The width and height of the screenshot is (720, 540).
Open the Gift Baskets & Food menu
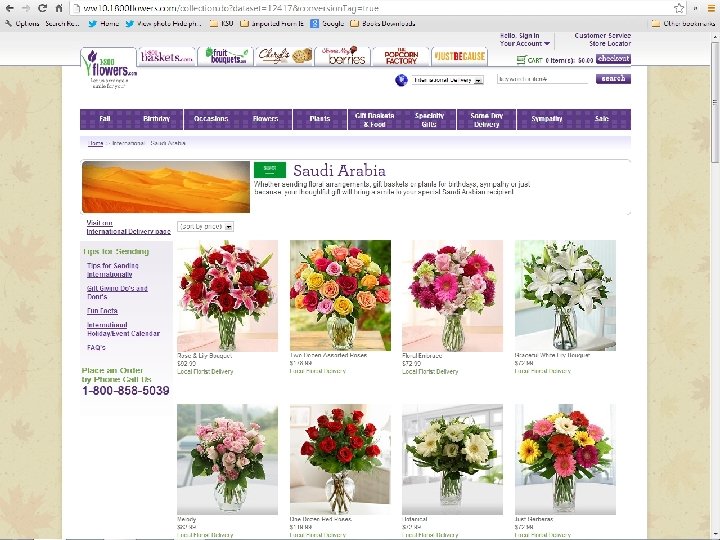click(375, 119)
